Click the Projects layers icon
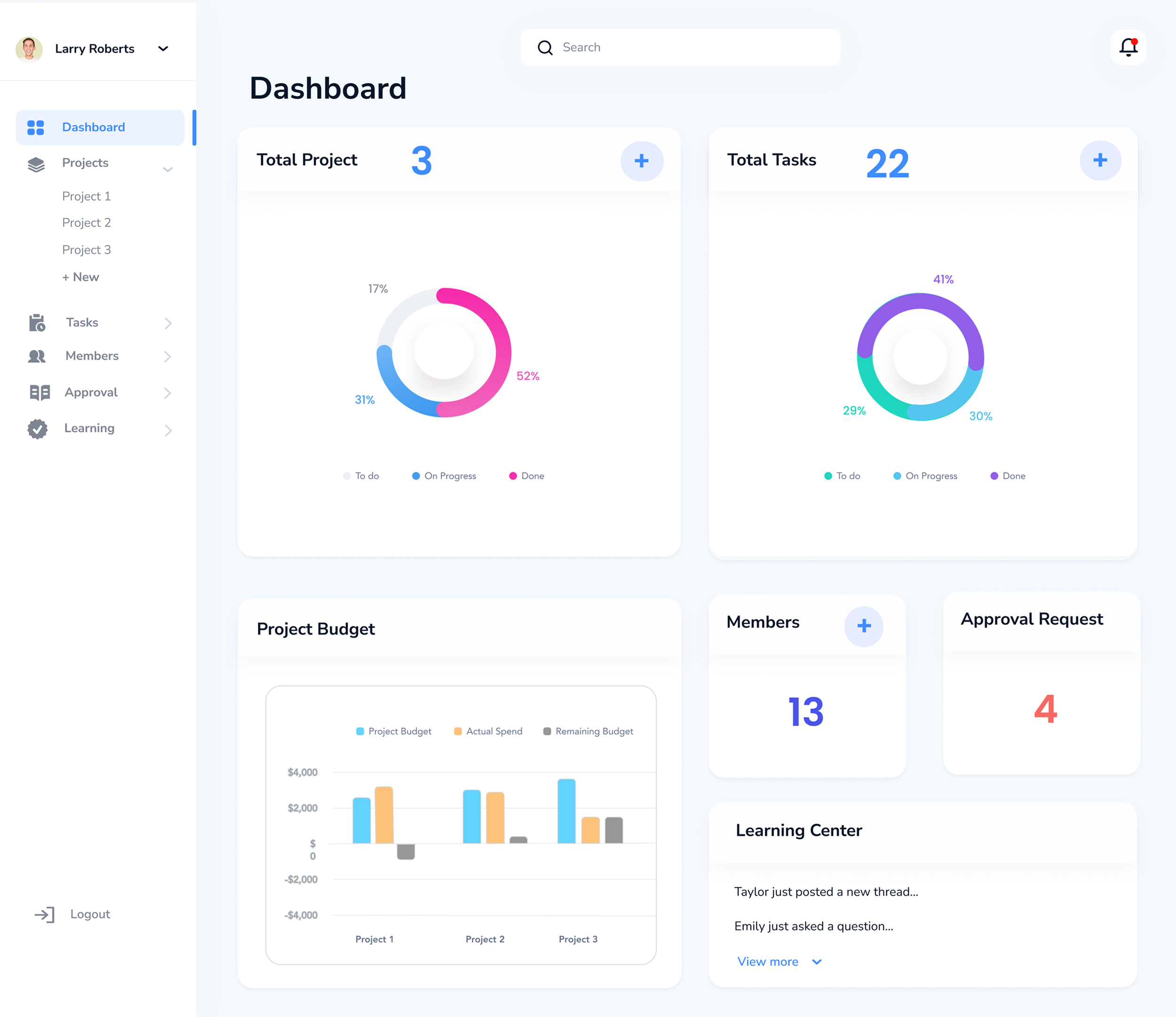The width and height of the screenshot is (1176, 1017). click(x=36, y=165)
